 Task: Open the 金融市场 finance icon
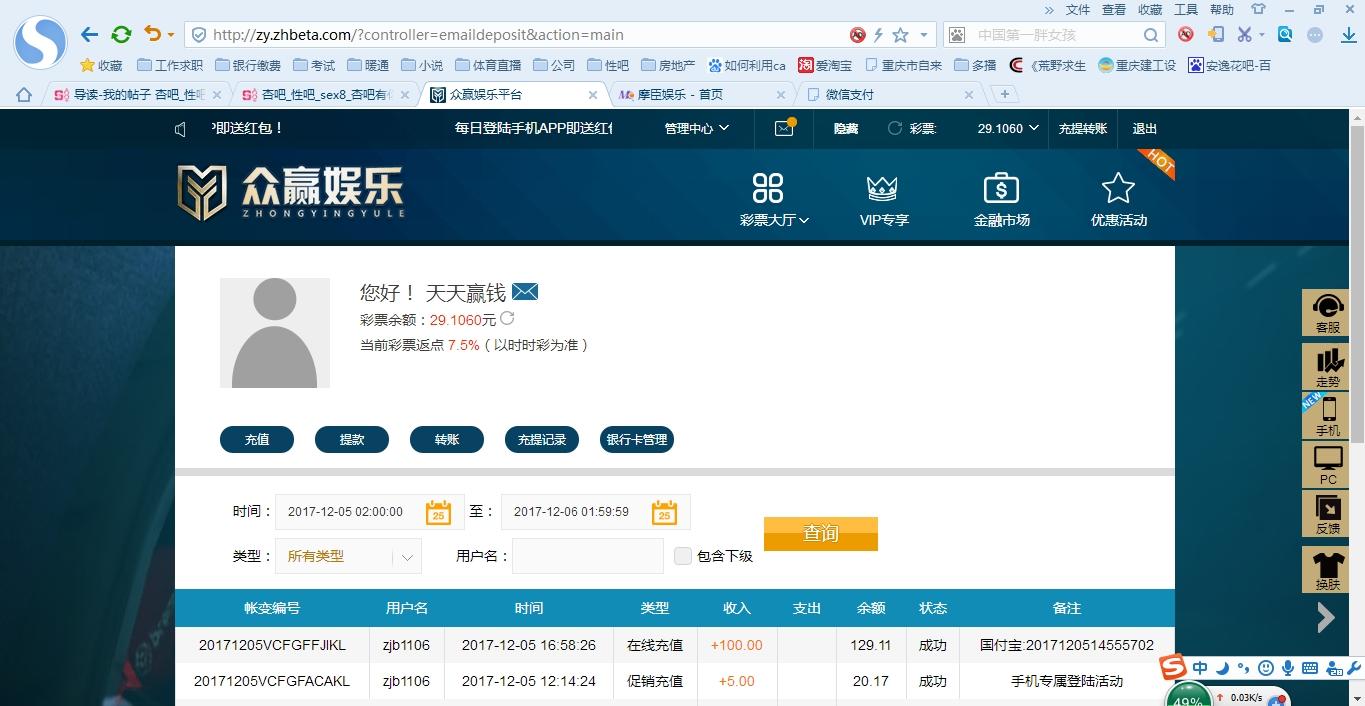point(1001,189)
